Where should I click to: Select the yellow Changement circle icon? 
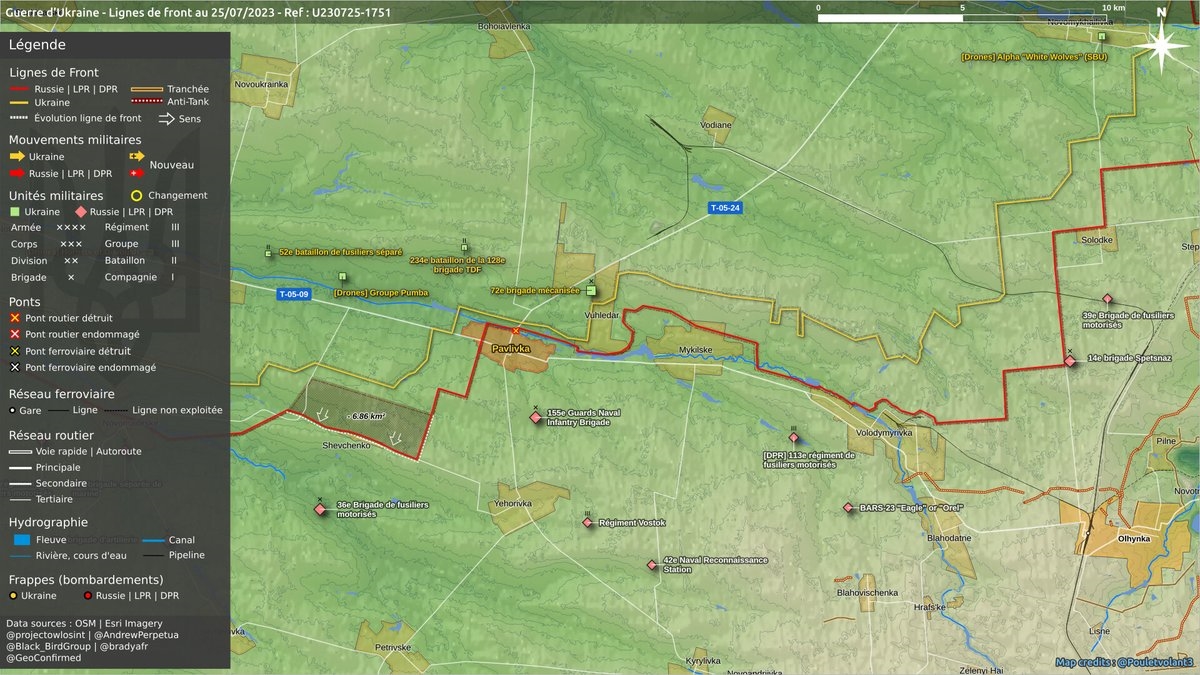(x=136, y=196)
